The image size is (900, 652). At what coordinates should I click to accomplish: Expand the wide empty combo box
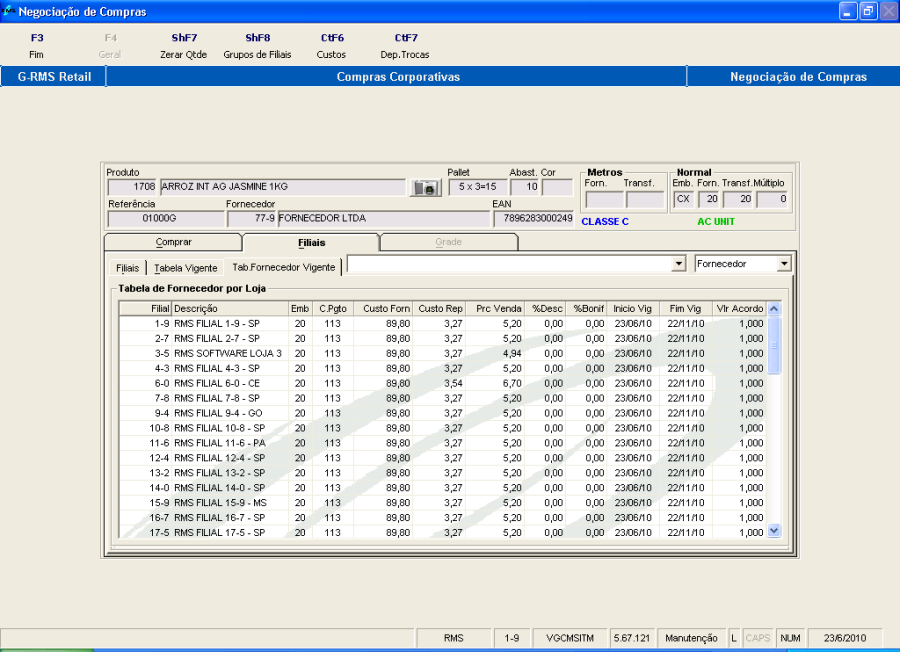pyautogui.click(x=678, y=264)
